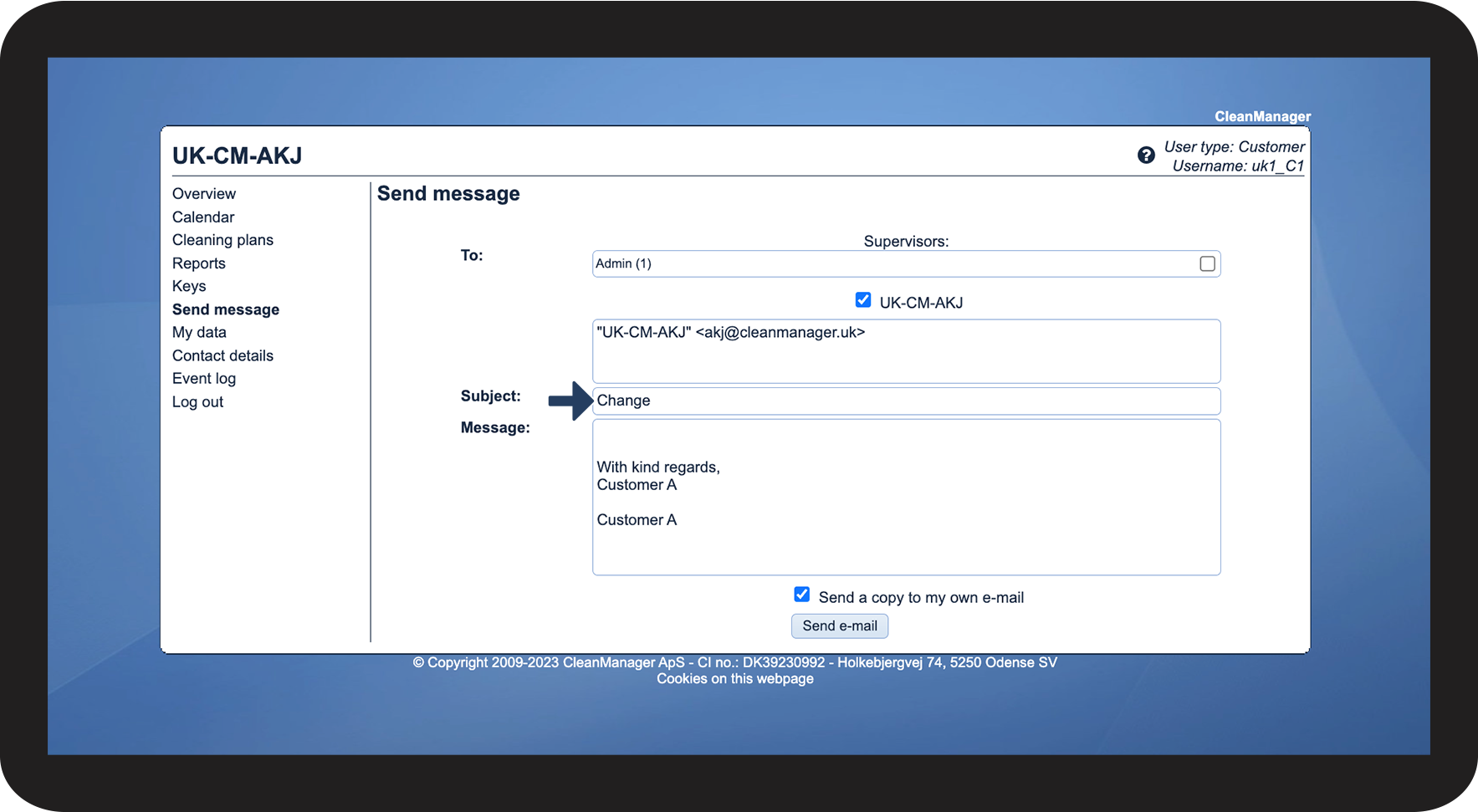Click the Send a copy label text
Viewport: 1478px width, 812px height.
click(921, 598)
